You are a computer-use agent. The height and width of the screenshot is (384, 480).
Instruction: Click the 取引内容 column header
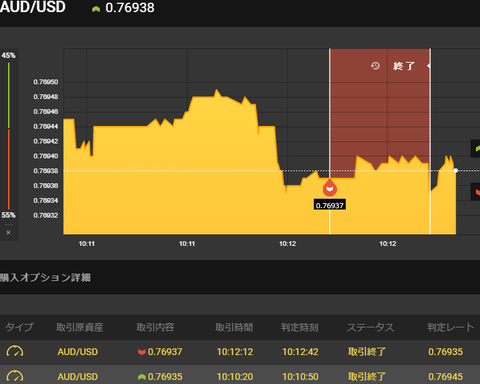pyautogui.click(x=155, y=327)
